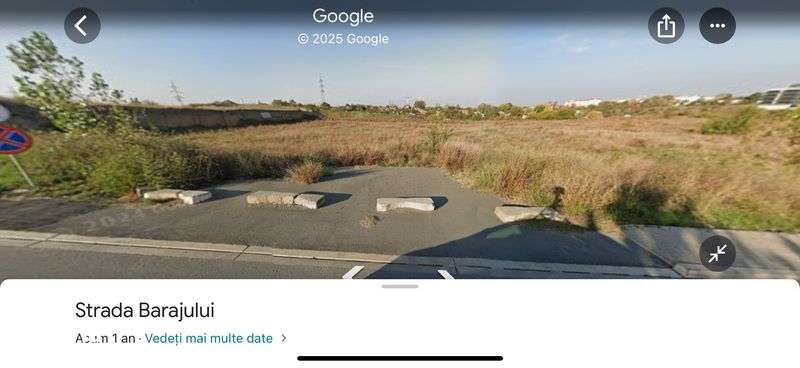
Task: Collapse Street View with the shrink arrows icon
Action: coord(717,253)
